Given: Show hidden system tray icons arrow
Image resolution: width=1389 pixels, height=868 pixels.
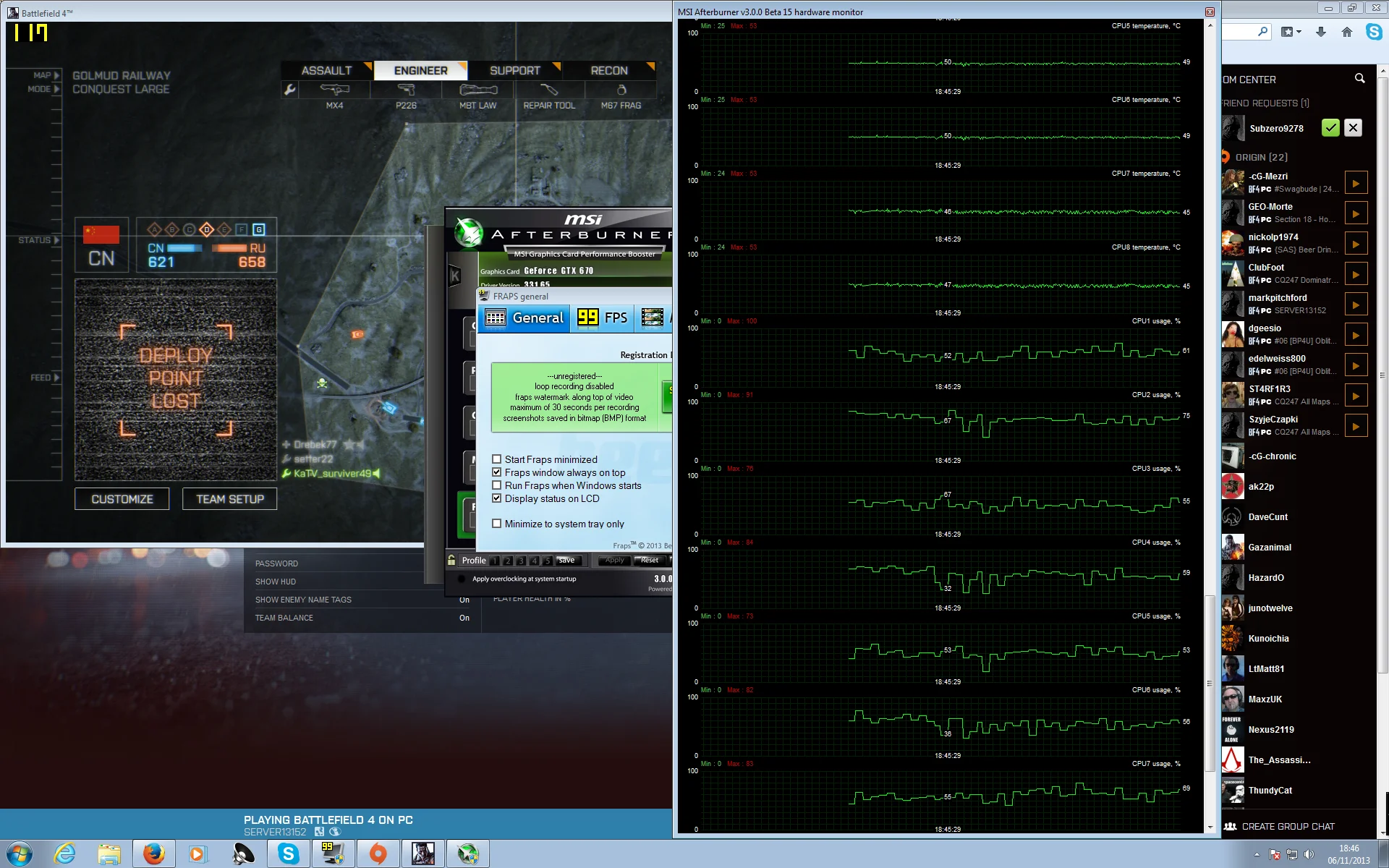Looking at the screenshot, I should tap(1257, 854).
